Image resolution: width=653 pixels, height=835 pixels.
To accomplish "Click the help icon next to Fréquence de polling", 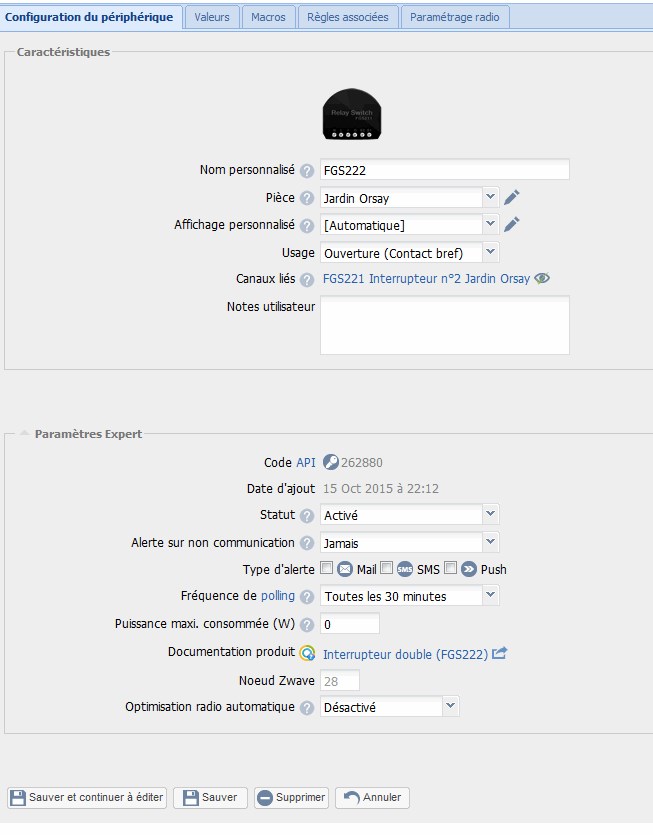I will 307,597.
